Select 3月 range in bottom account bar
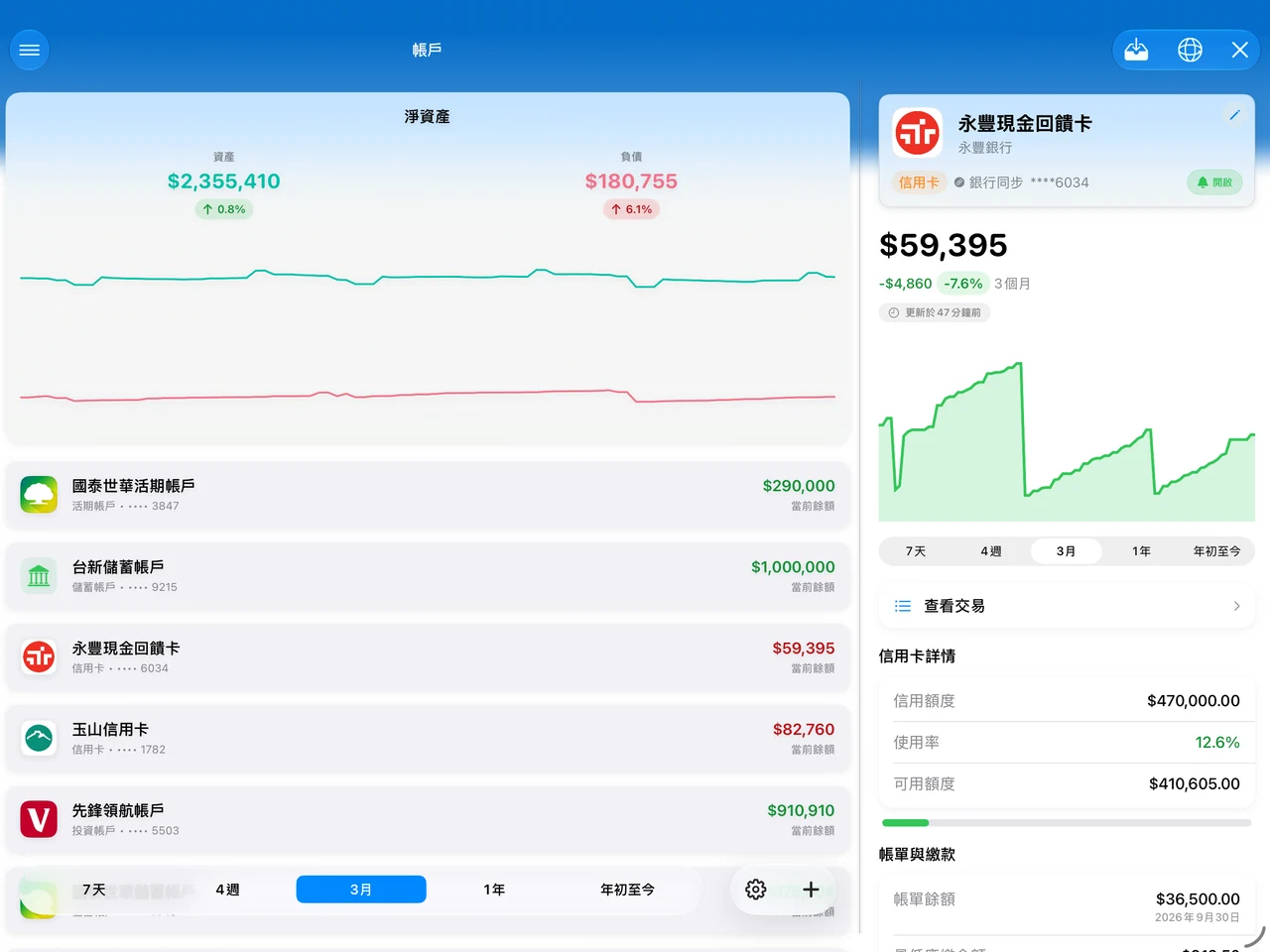 pyautogui.click(x=361, y=890)
